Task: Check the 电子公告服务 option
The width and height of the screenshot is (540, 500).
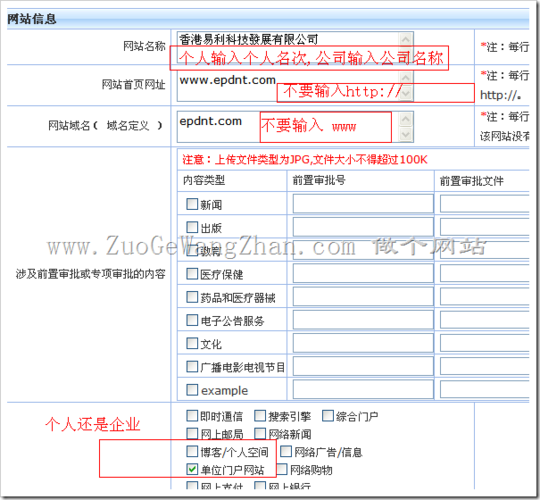Action: point(192,320)
